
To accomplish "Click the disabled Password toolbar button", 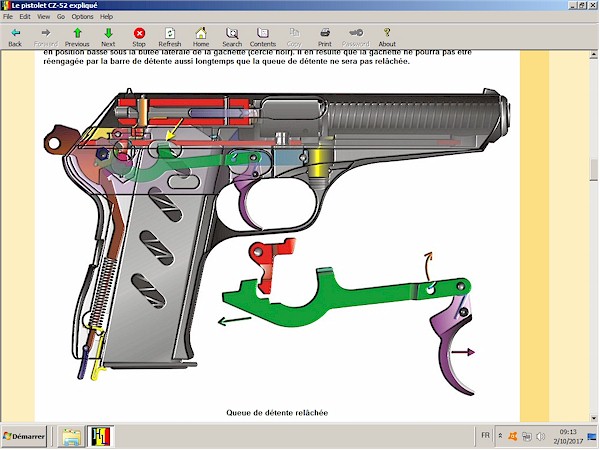I will 355,37.
